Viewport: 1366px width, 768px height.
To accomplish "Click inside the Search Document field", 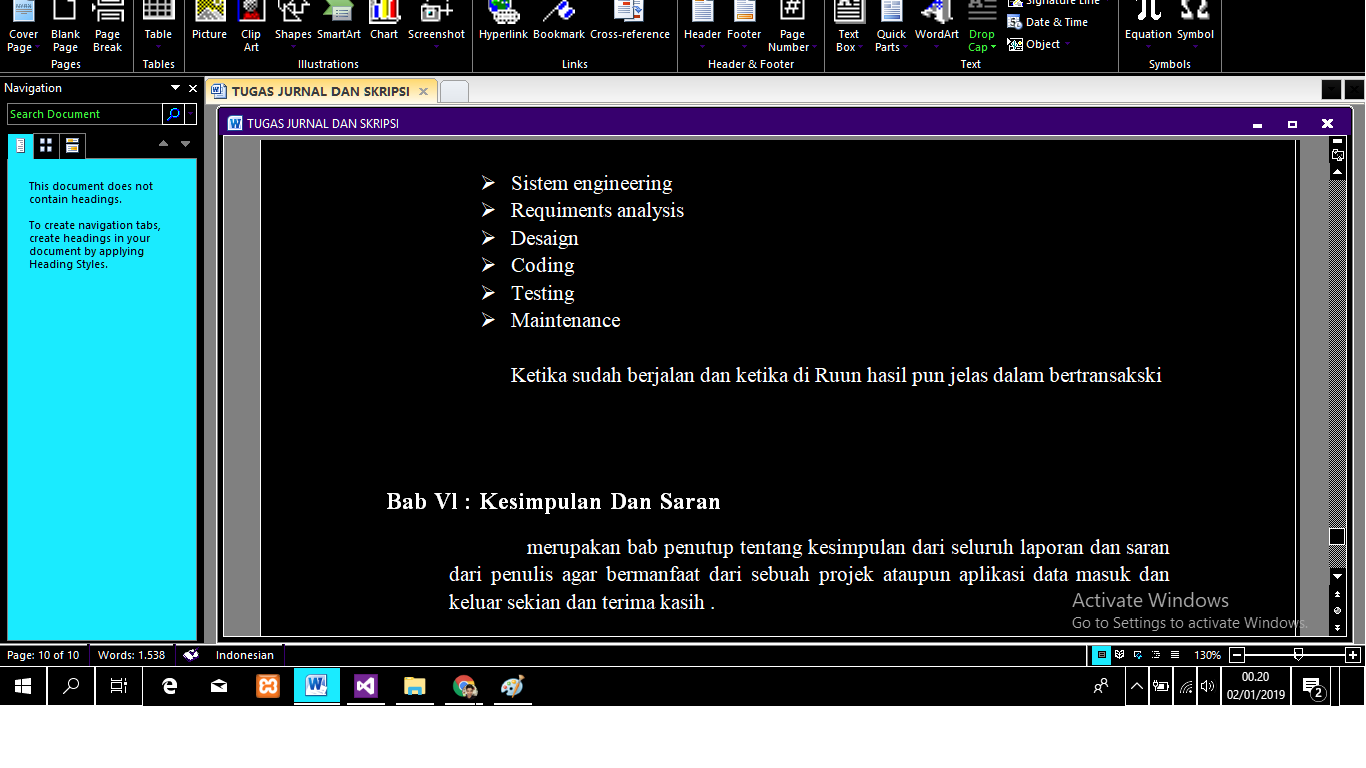I will 84,114.
